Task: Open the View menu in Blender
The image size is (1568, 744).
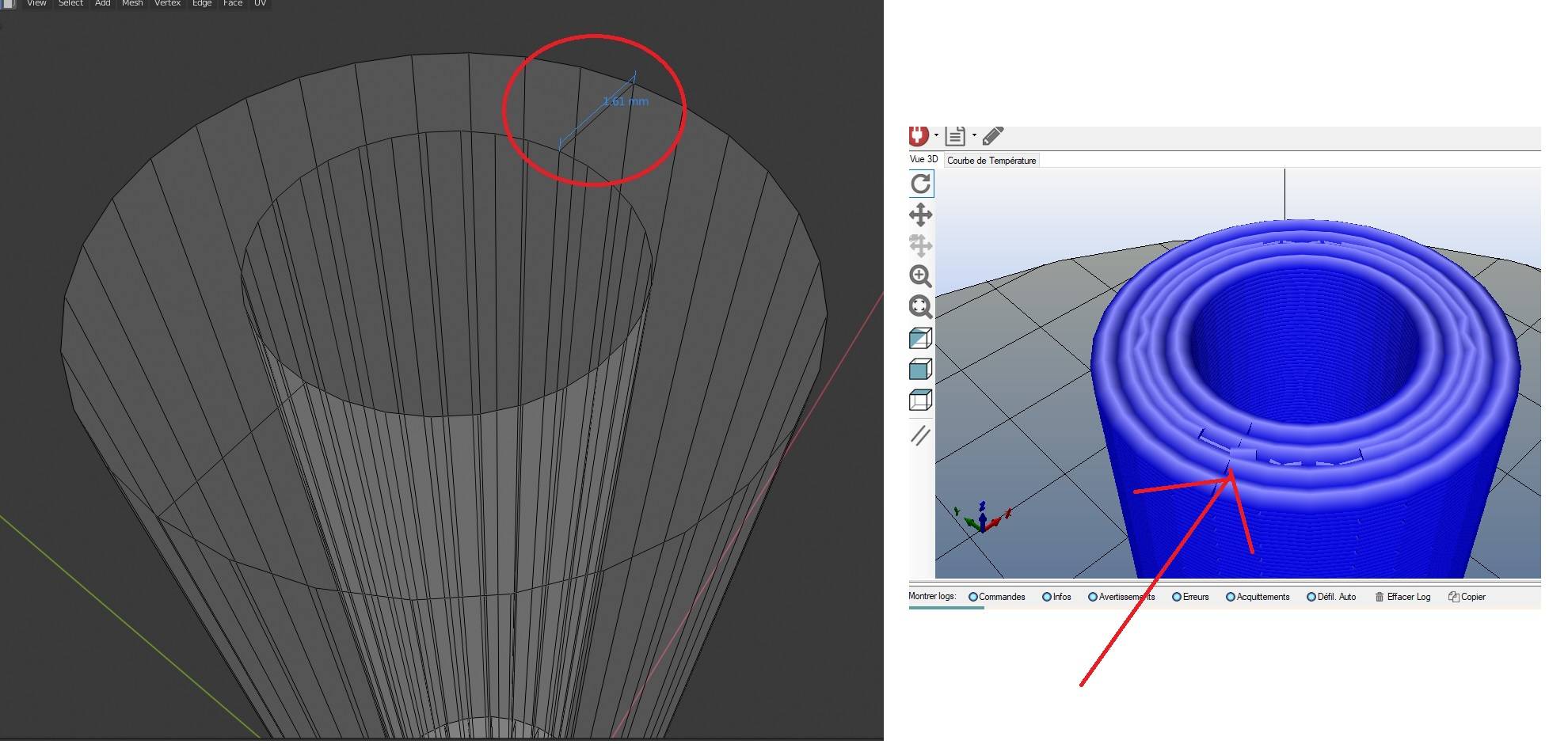Action: coord(36,4)
